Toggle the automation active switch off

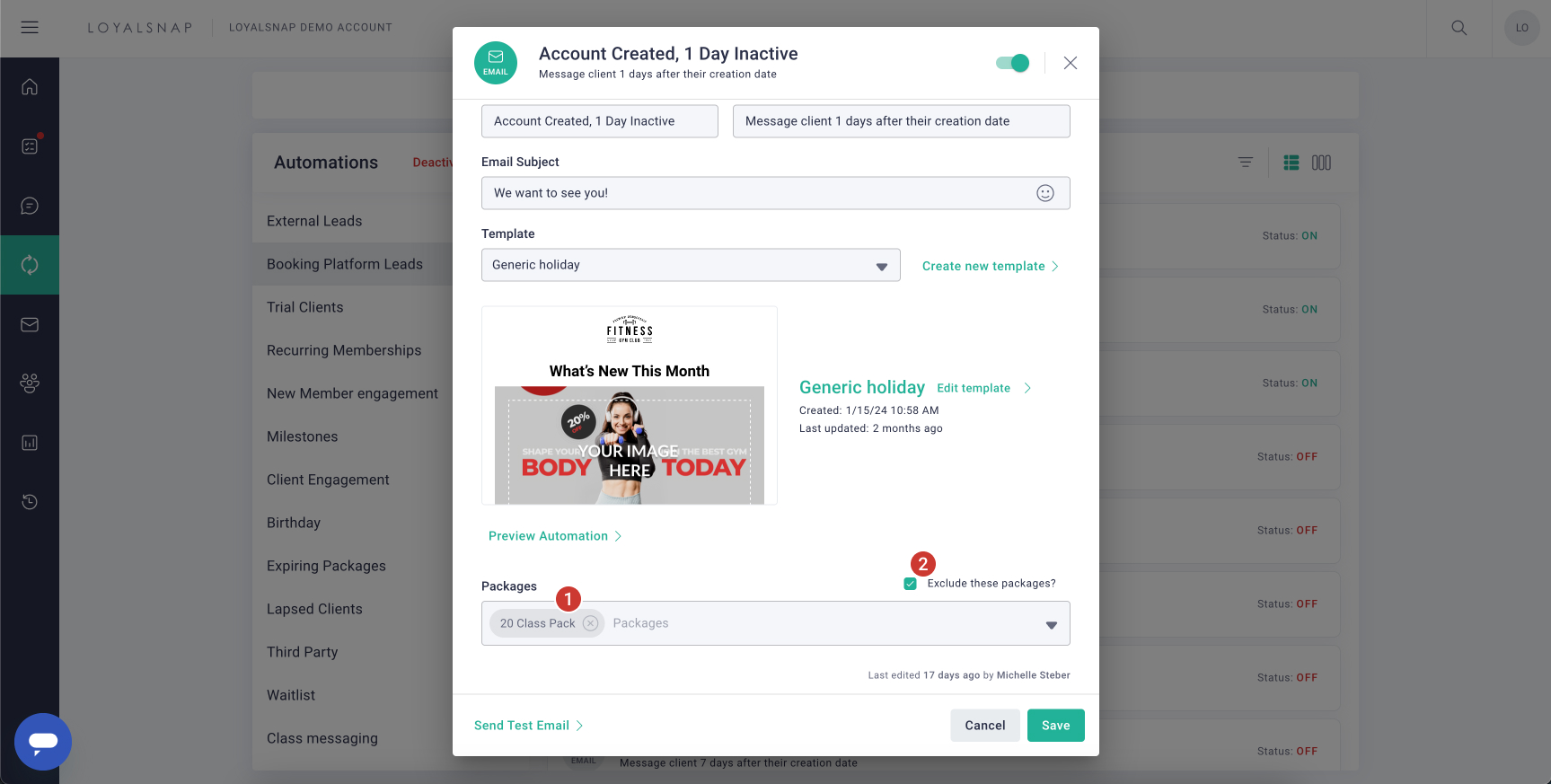coord(1012,63)
